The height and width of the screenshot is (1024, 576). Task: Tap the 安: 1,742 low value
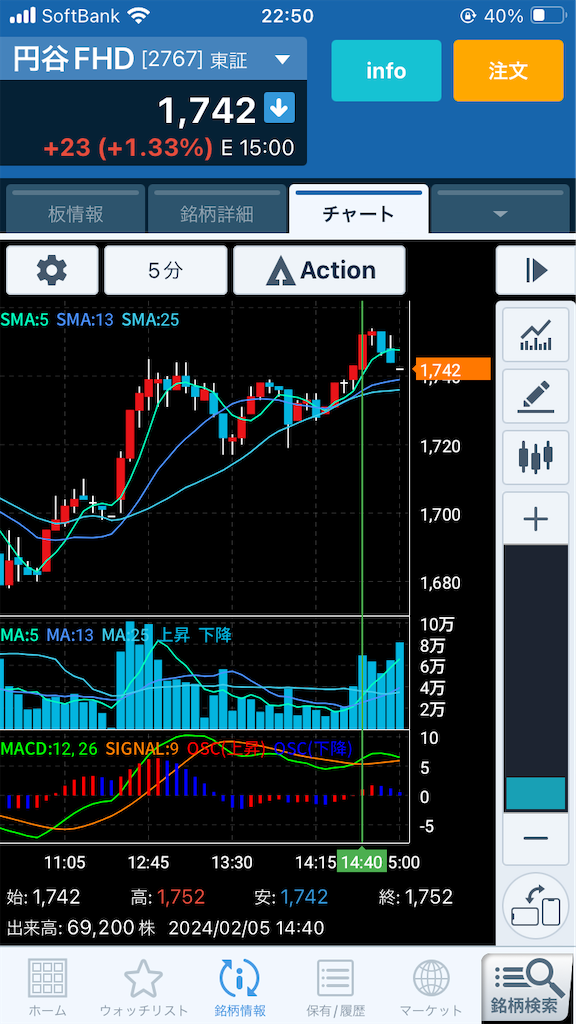[x=291, y=897]
